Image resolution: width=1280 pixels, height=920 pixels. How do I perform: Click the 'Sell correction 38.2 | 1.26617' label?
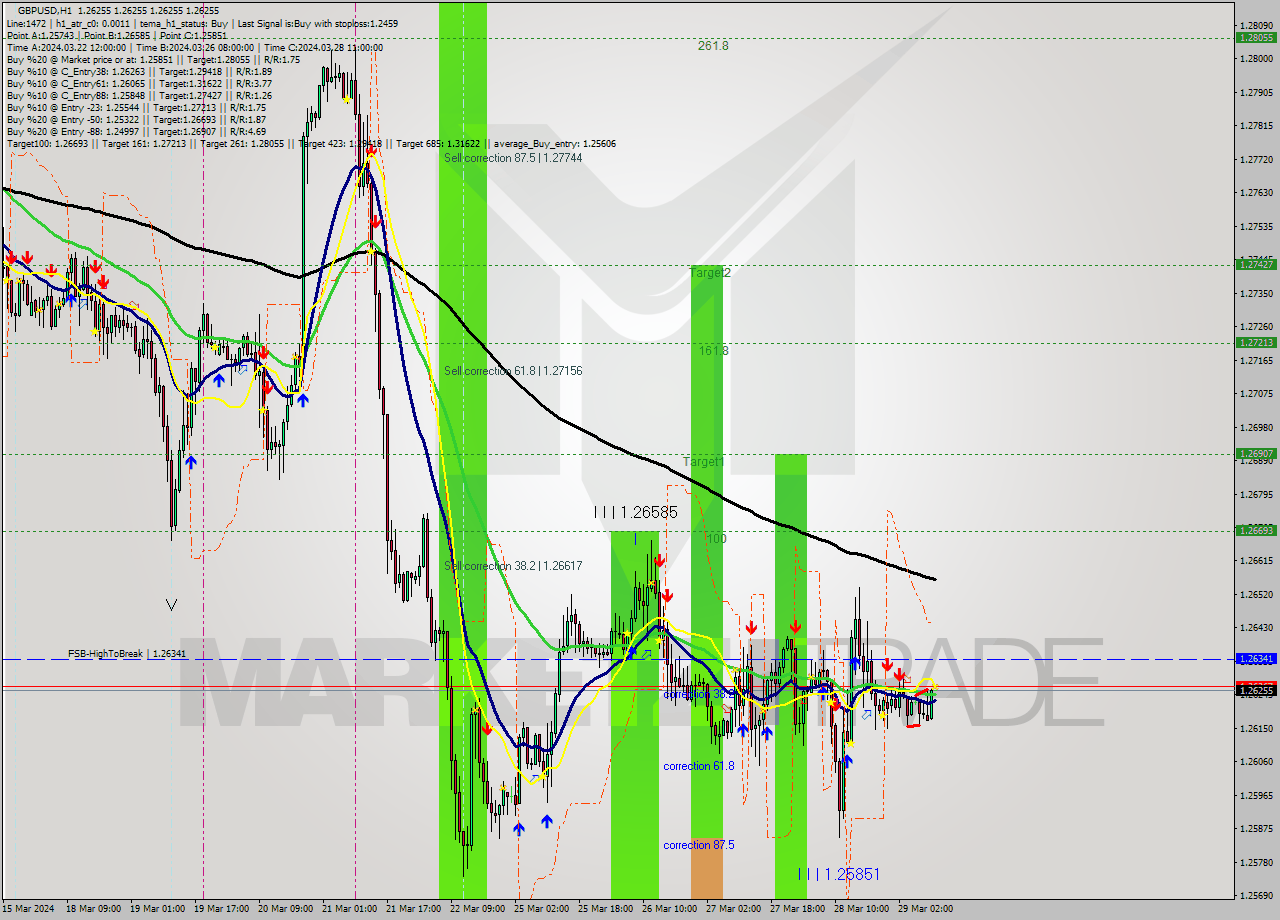pyautogui.click(x=513, y=566)
